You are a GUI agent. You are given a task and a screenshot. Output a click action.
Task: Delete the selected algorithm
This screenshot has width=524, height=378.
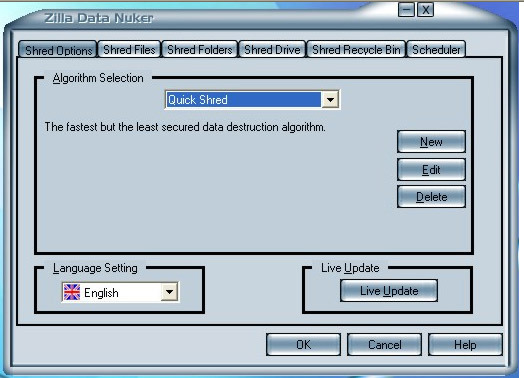431,197
